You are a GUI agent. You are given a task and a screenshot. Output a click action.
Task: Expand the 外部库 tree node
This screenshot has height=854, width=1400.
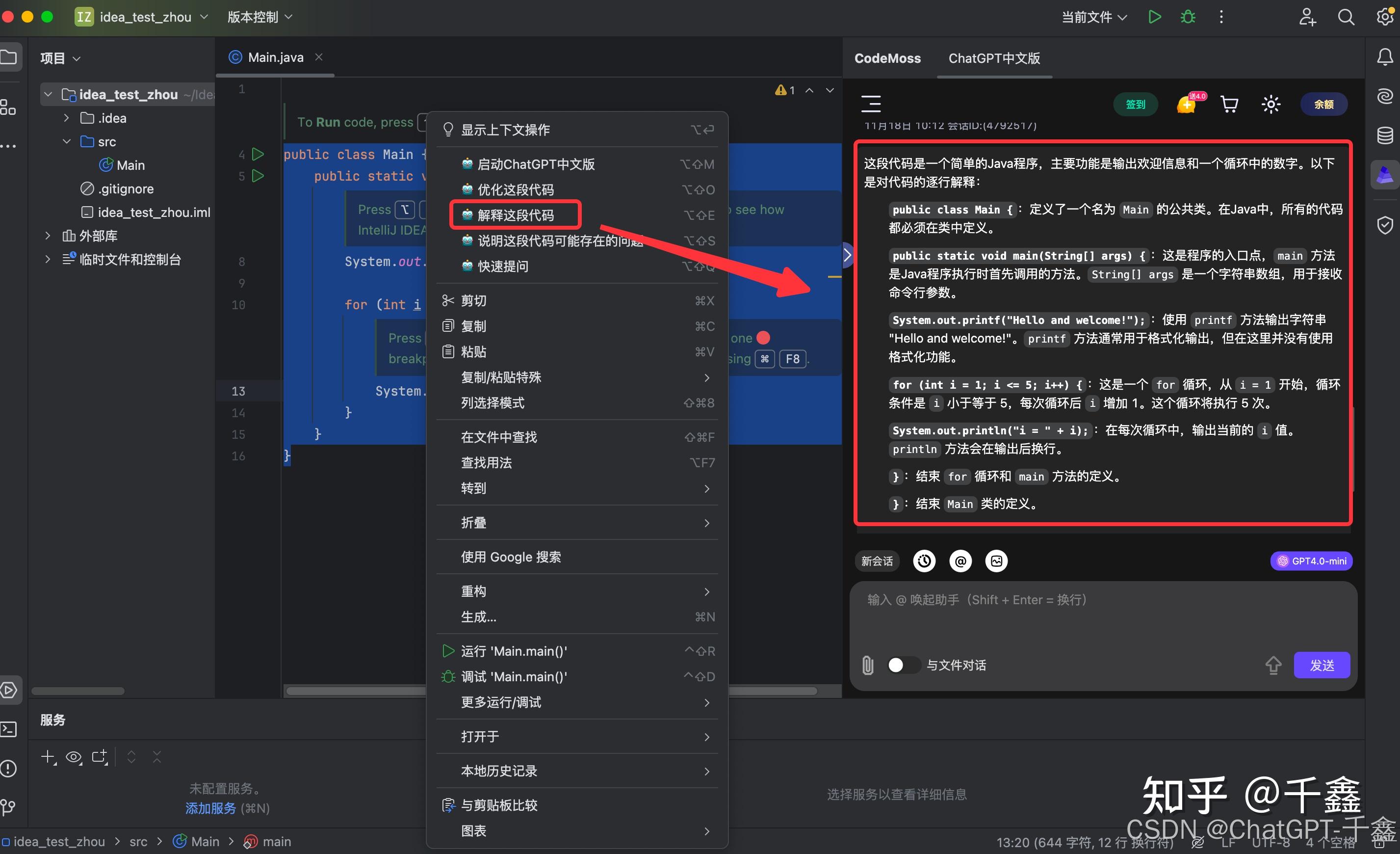point(47,236)
